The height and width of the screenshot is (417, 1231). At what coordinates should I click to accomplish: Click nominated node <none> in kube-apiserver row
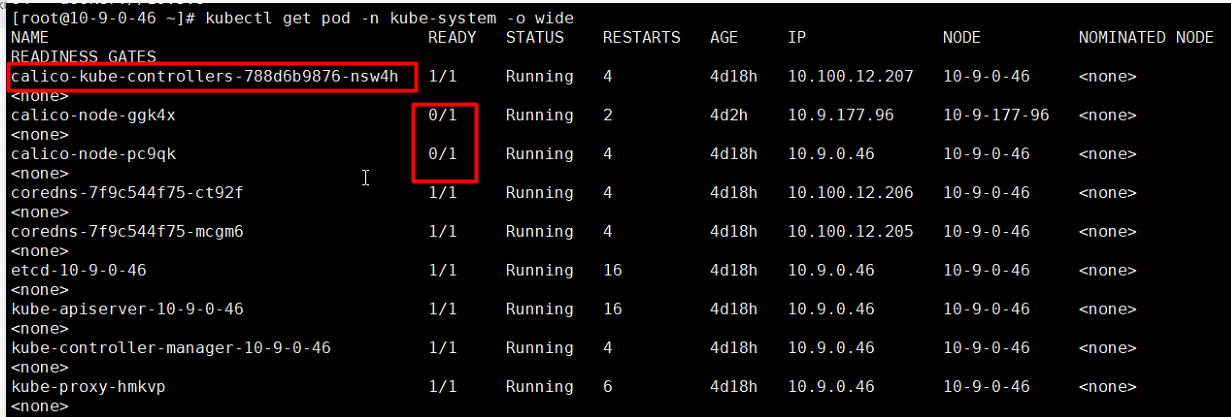[1108, 310]
